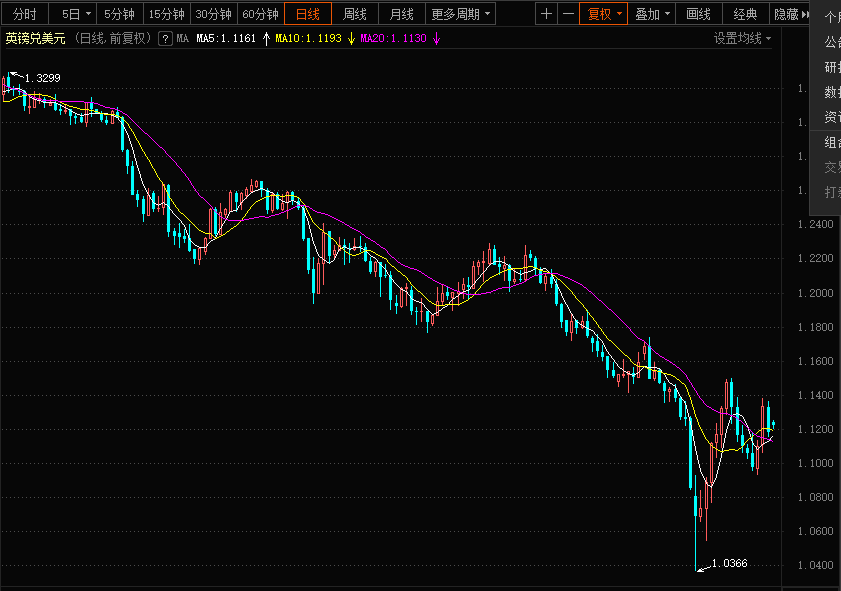Open the 设置均线 settings dropdown
The width and height of the screenshot is (841, 591).
(x=742, y=39)
